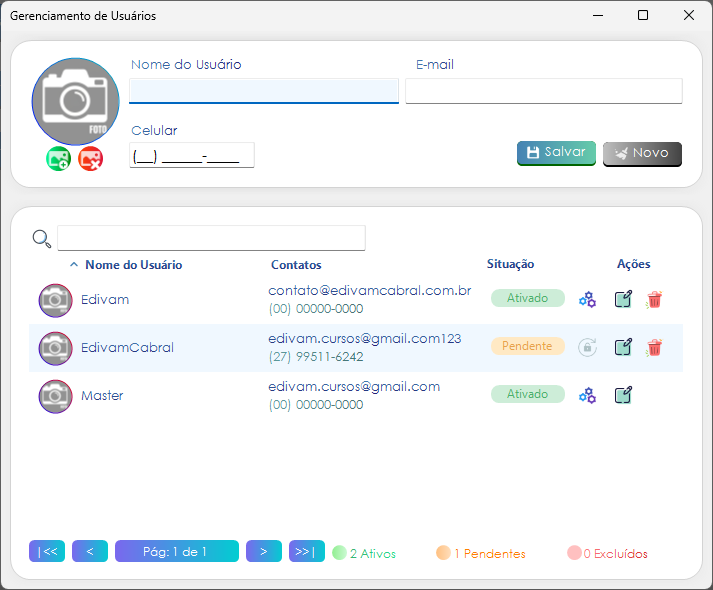Viewport: 713px width, 590px height.
Task: Go to last page button
Action: [x=307, y=551]
